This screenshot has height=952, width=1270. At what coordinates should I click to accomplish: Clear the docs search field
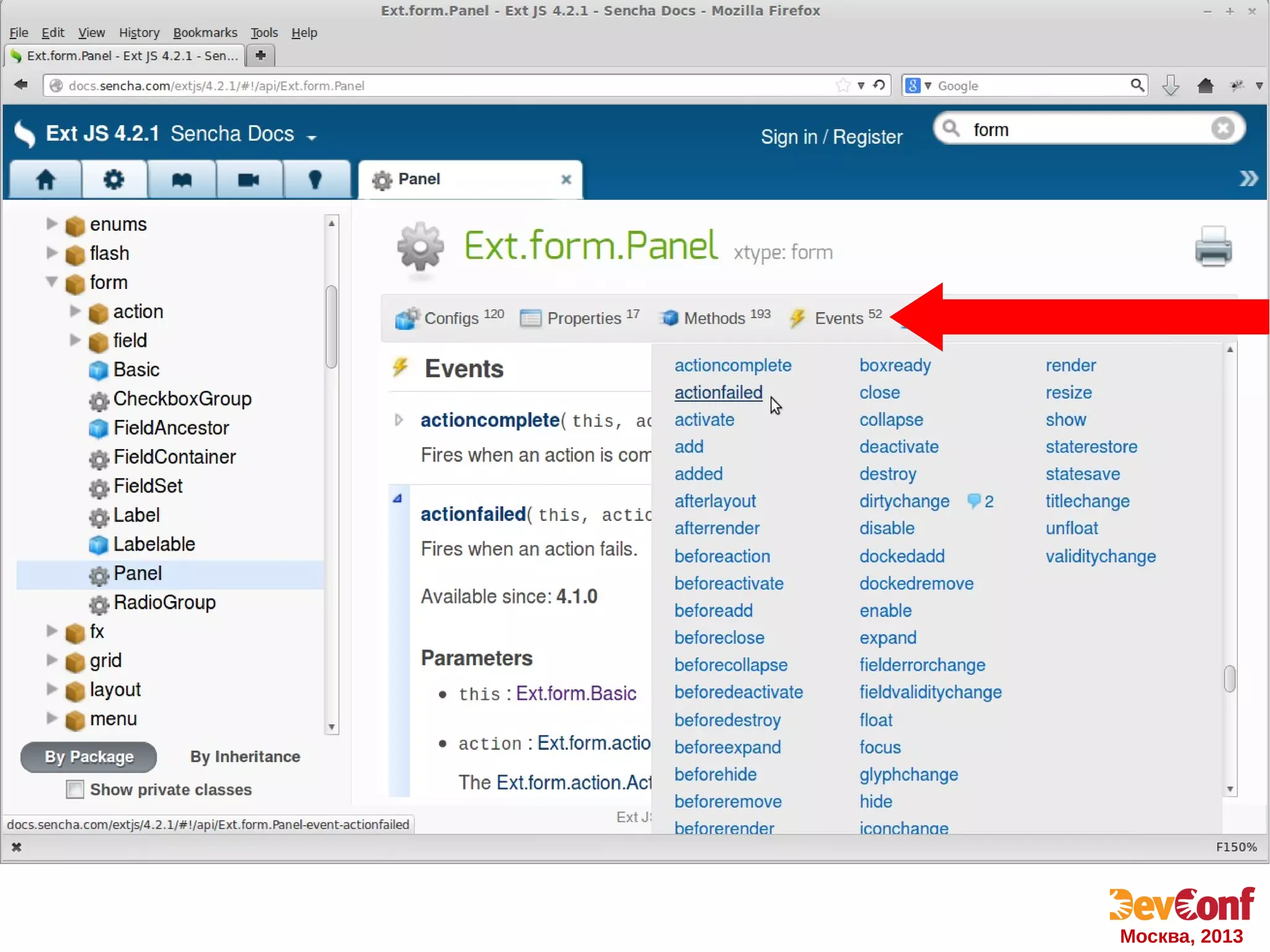click(x=1222, y=129)
